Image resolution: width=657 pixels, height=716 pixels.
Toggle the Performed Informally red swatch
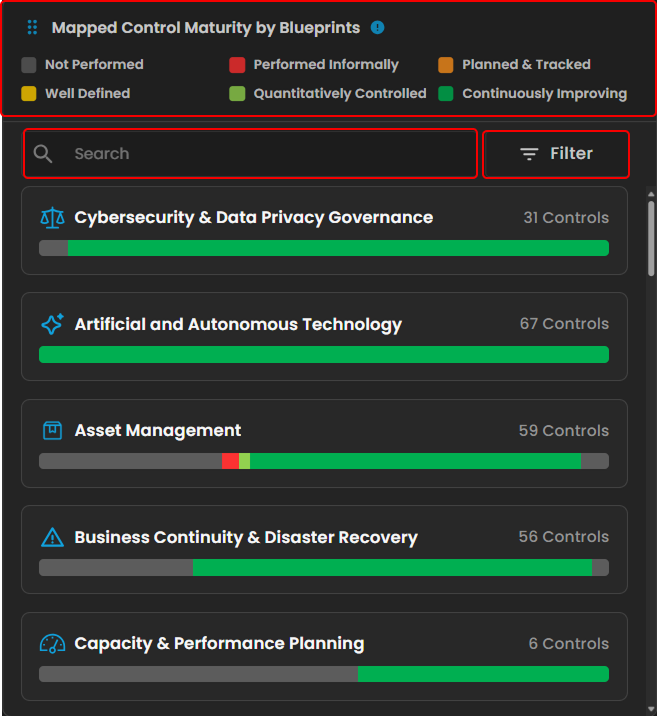(237, 65)
